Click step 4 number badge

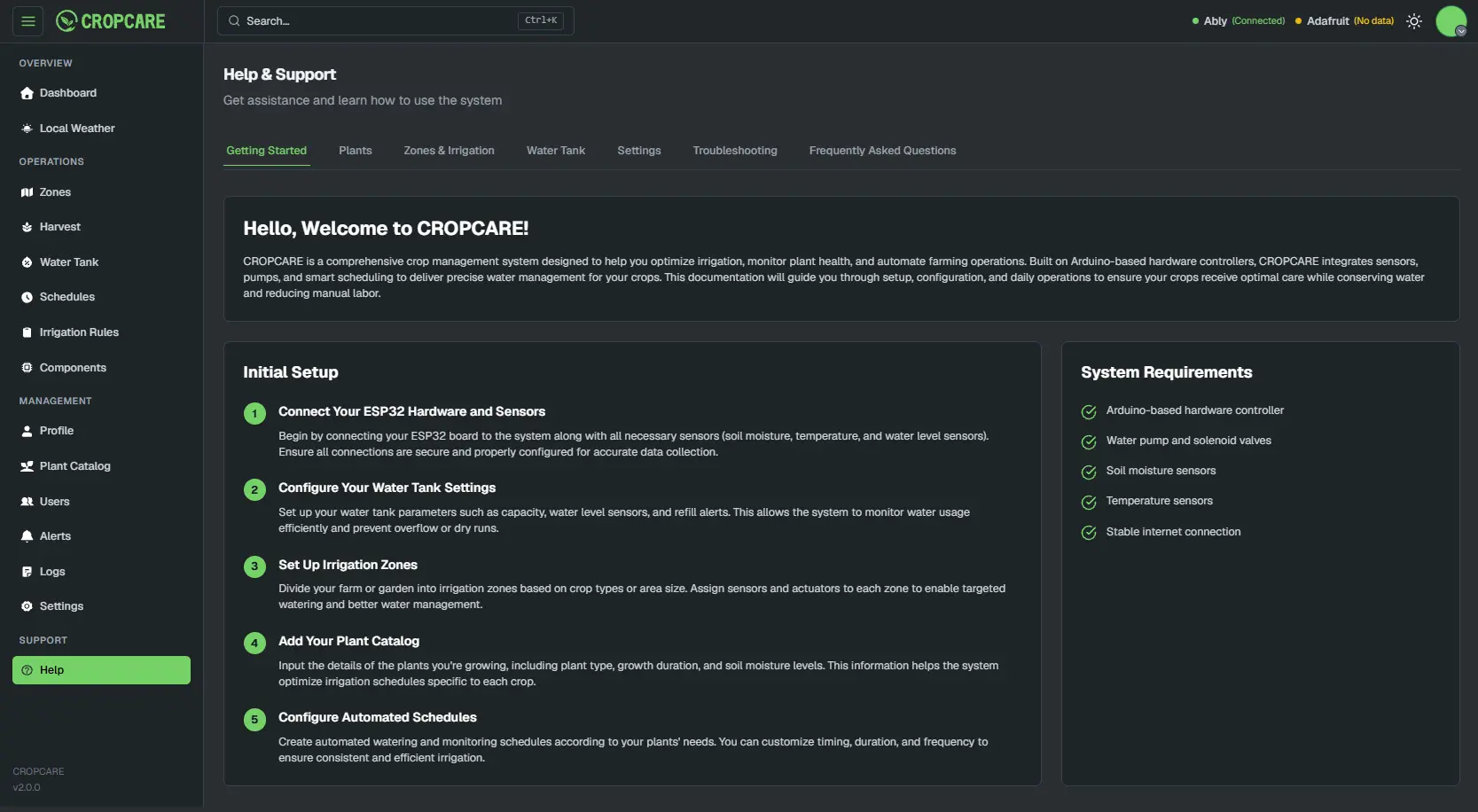(254, 643)
